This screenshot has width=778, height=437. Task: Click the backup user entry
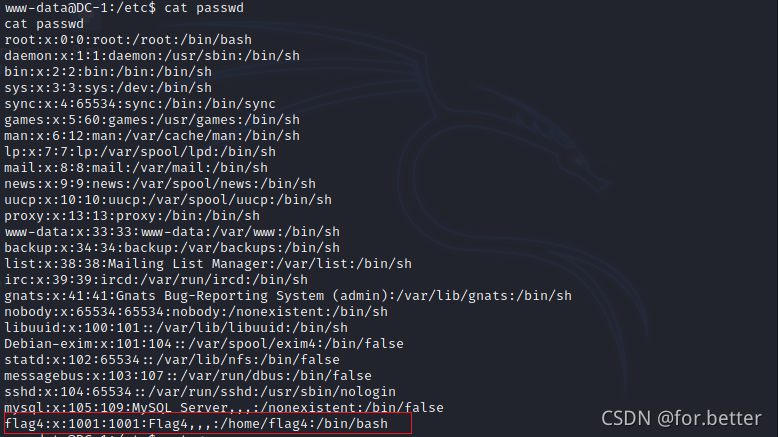172,248
